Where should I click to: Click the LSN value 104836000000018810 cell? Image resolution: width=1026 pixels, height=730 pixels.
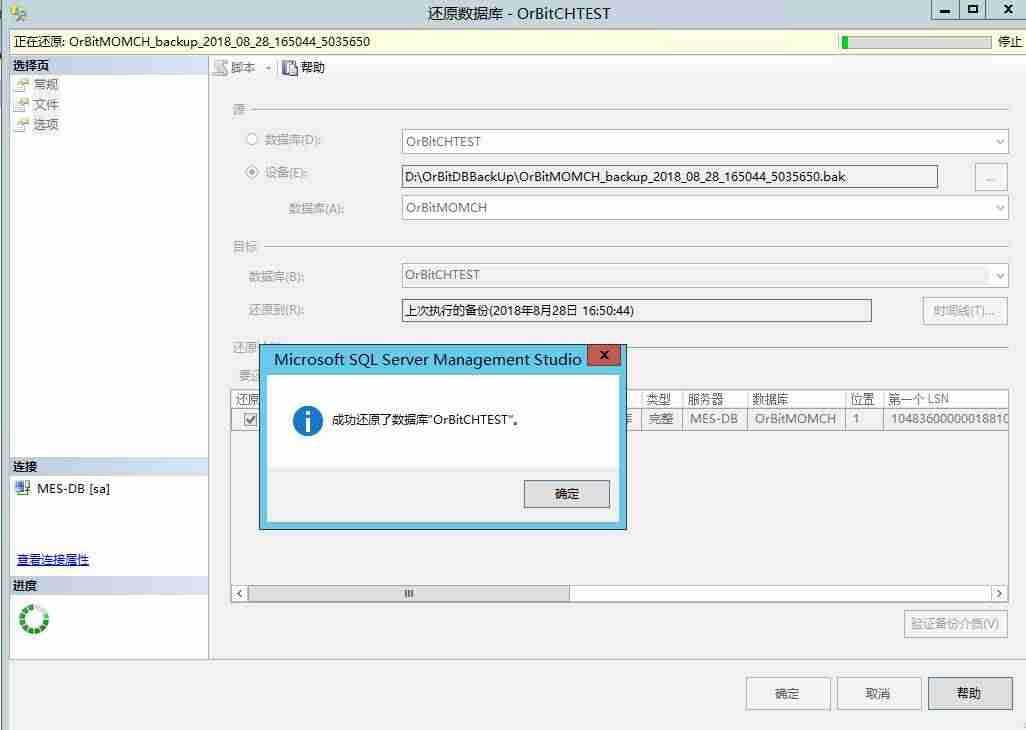pyautogui.click(x=945, y=419)
